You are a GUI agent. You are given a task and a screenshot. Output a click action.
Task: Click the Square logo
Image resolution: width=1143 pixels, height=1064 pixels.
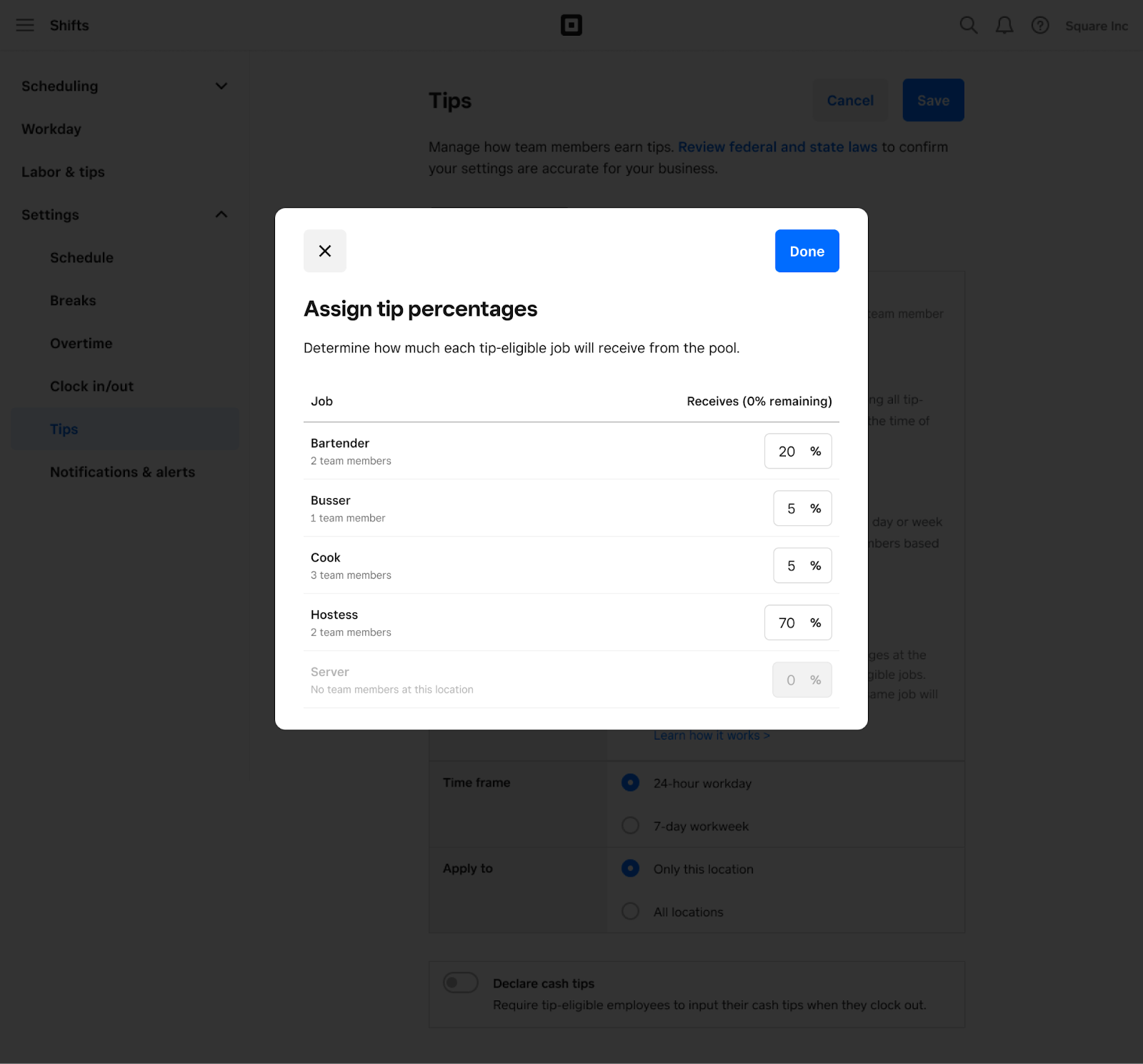pos(571,25)
